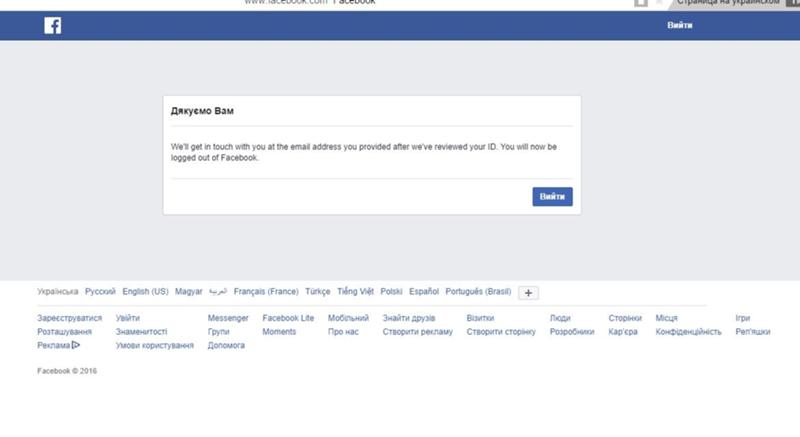Open Facebook Lite link
Viewport: 800px width, 437px height.
[288, 318]
